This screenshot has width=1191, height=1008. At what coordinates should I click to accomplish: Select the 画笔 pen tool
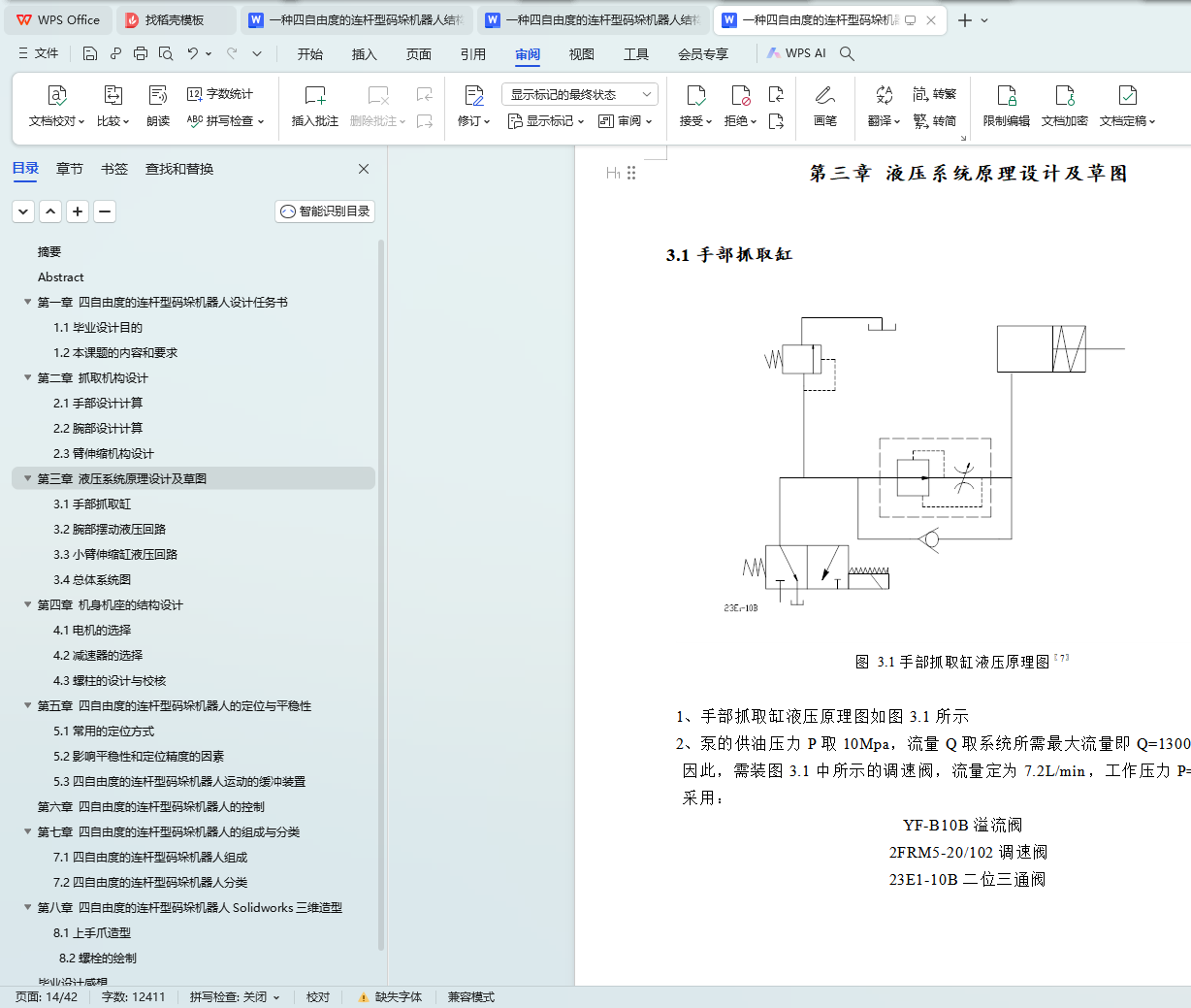tap(825, 107)
